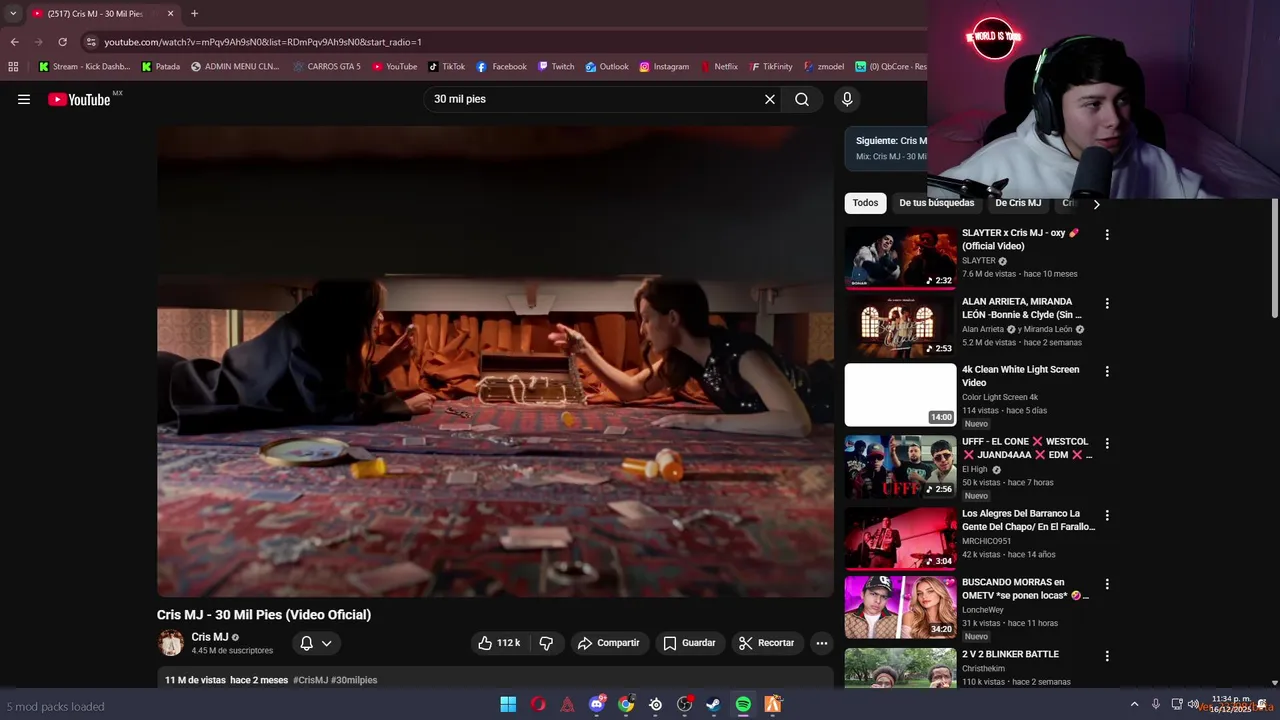The height and width of the screenshot is (720, 1280).
Task: Open the CARROS GTA 5 bookmark
Action: 327,67
